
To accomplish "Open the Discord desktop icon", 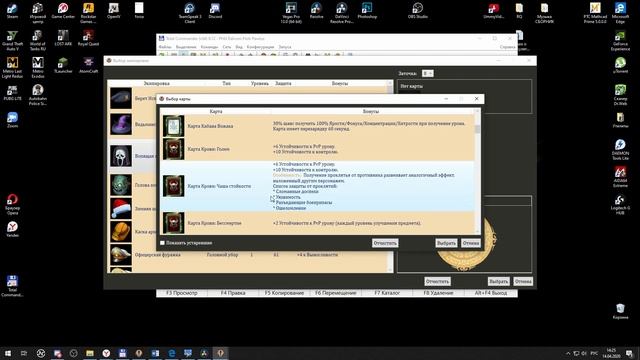I will pos(215,11).
